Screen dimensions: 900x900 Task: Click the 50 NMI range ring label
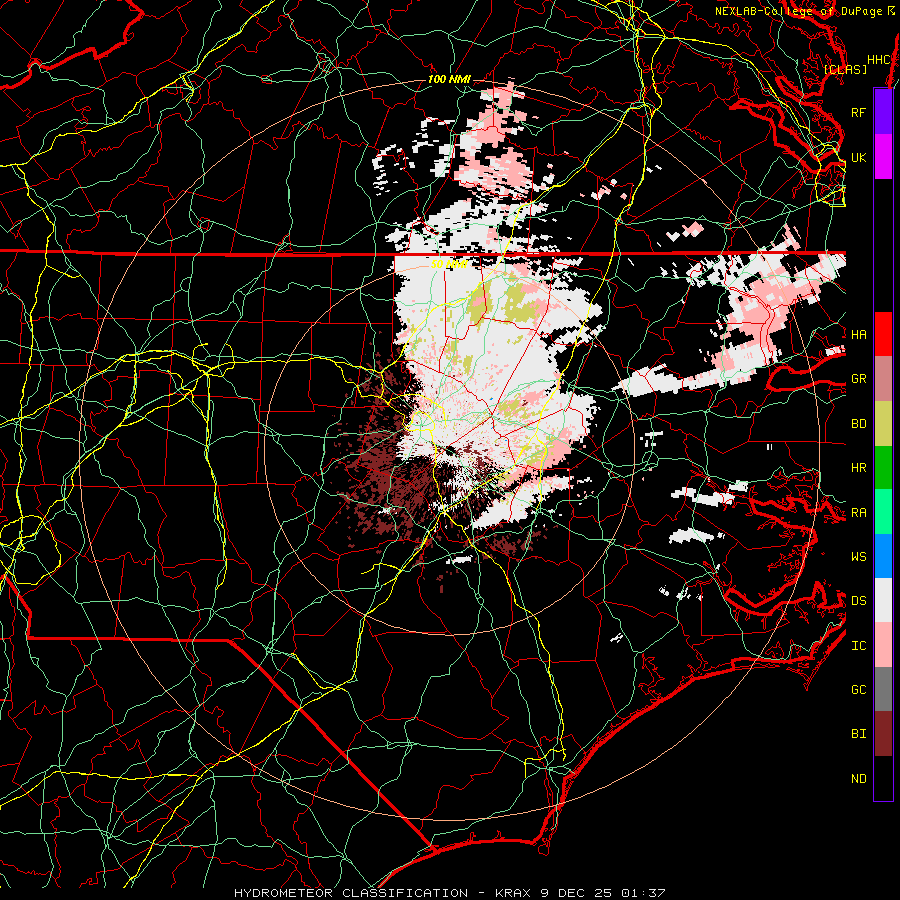point(449,264)
